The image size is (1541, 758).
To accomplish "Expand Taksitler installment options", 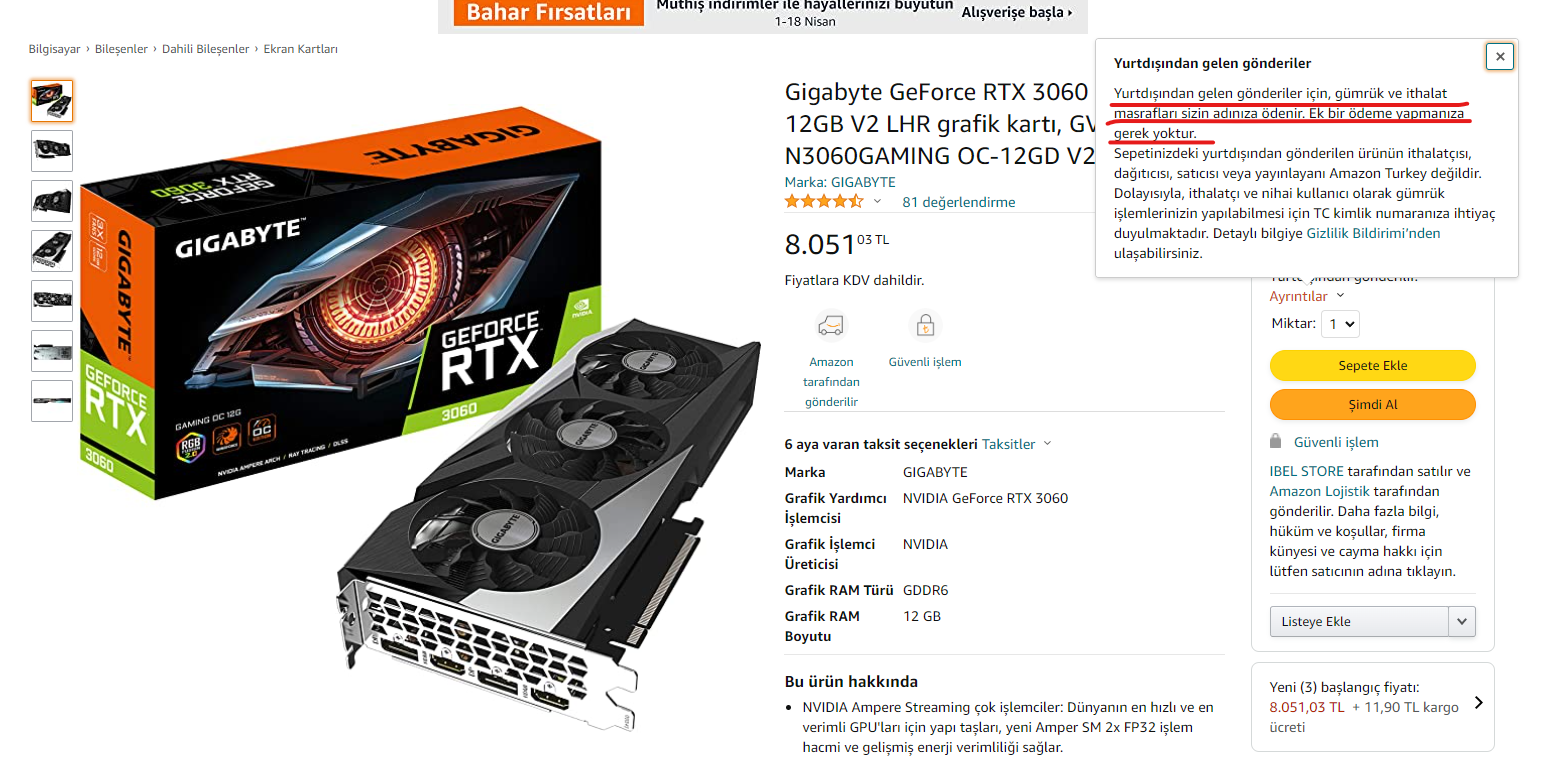I will tap(1017, 444).
